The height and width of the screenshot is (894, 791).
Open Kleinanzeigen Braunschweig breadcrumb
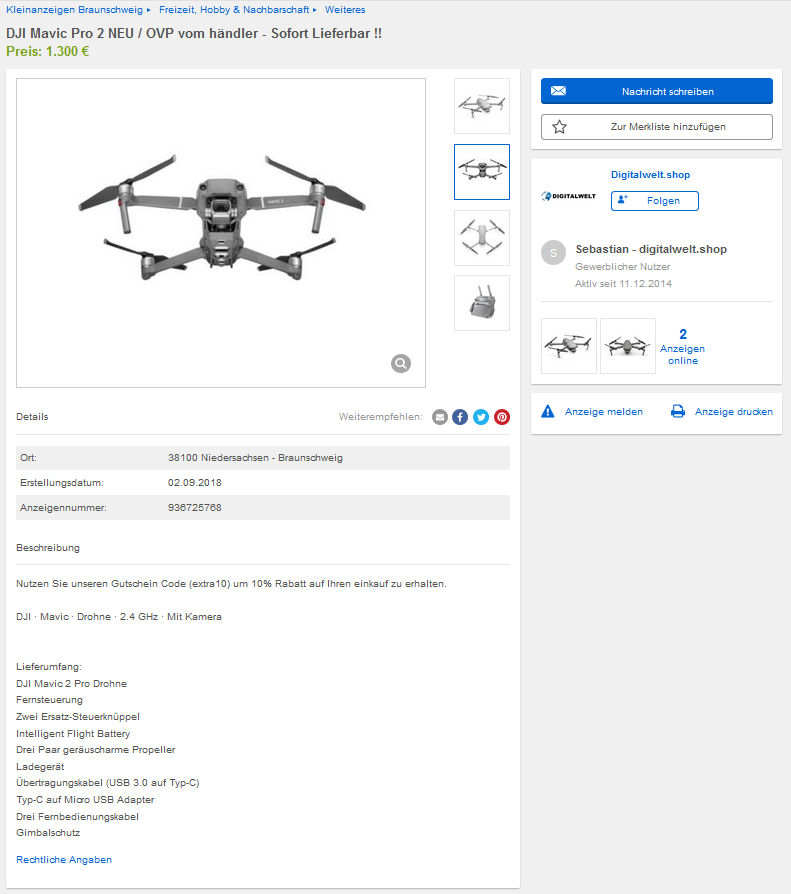(x=75, y=10)
